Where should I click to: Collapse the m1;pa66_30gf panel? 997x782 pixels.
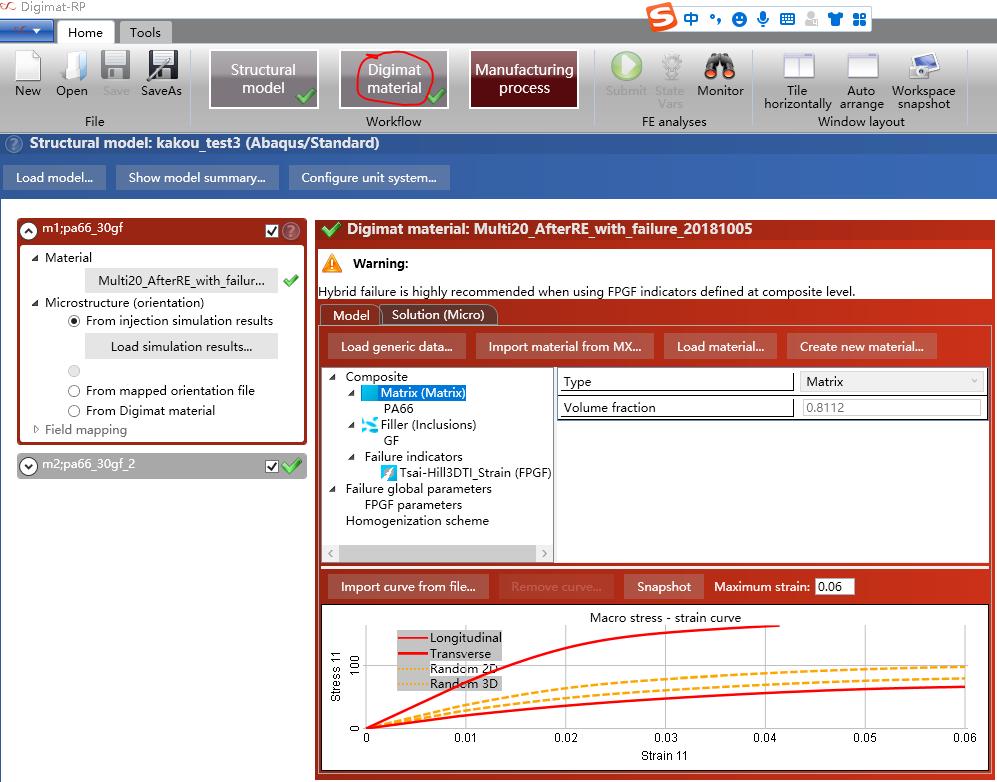coord(29,231)
